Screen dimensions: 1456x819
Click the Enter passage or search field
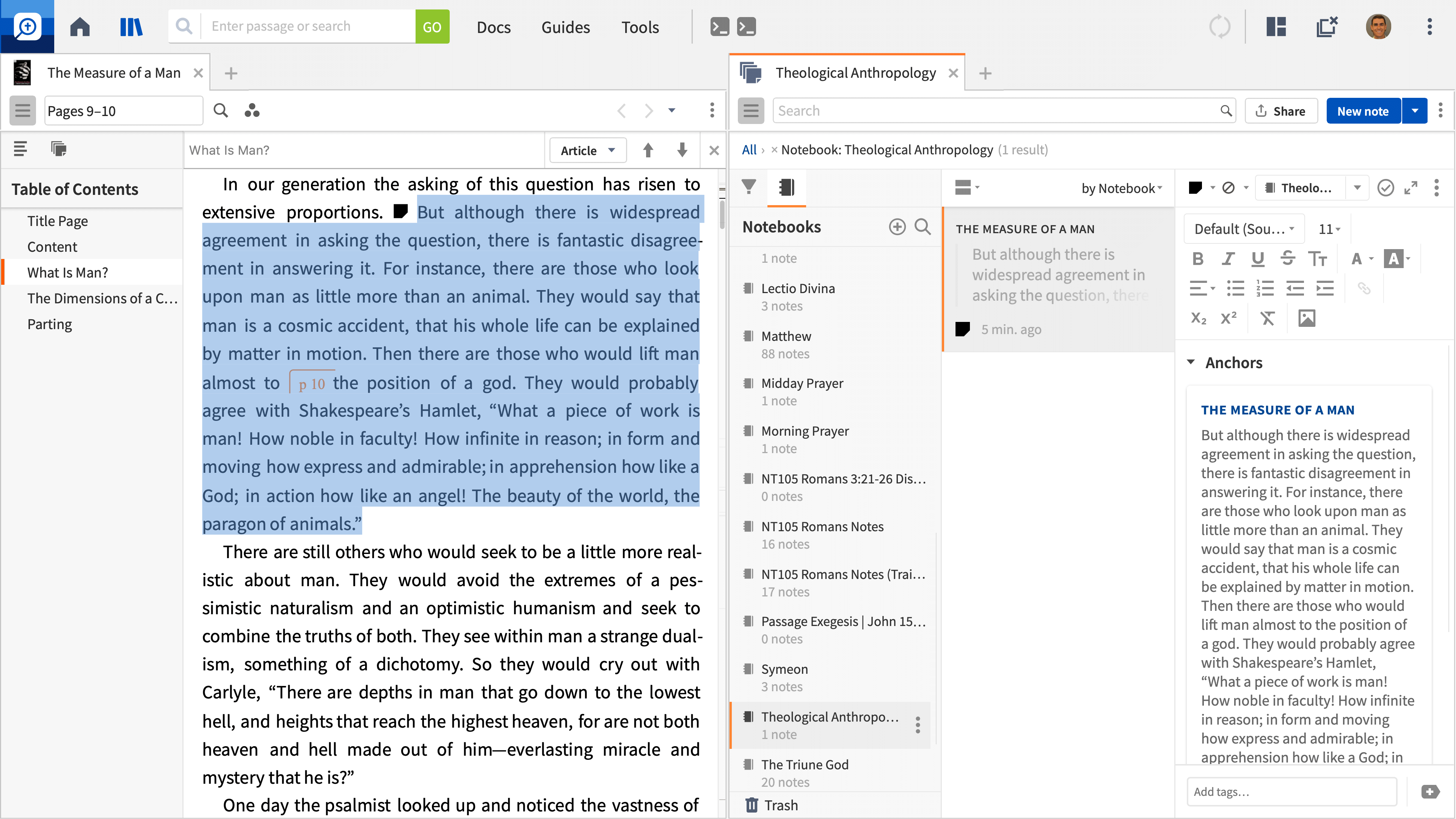point(309,27)
